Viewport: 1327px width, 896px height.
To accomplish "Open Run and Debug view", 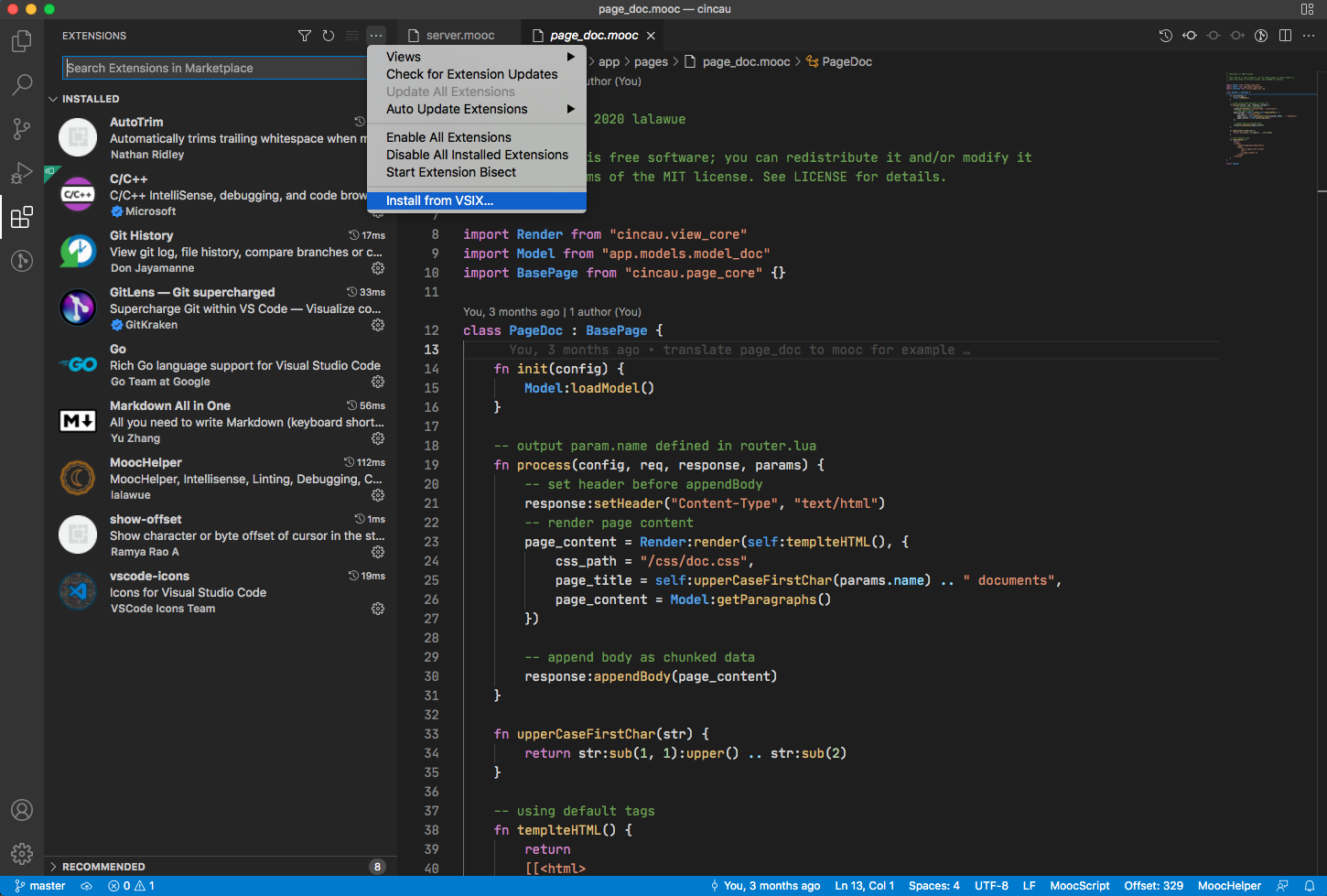I will (x=22, y=173).
